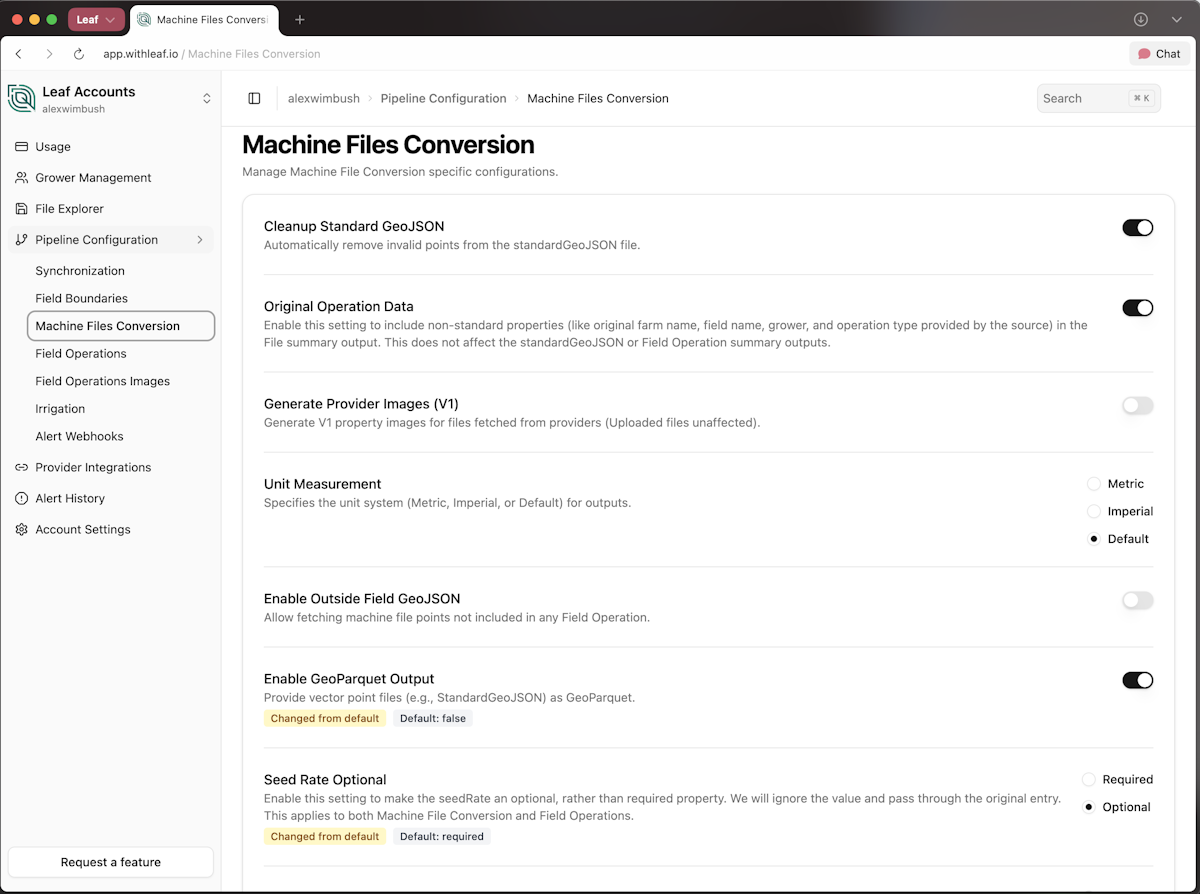
Task: Click the Search input field
Action: 1083,98
